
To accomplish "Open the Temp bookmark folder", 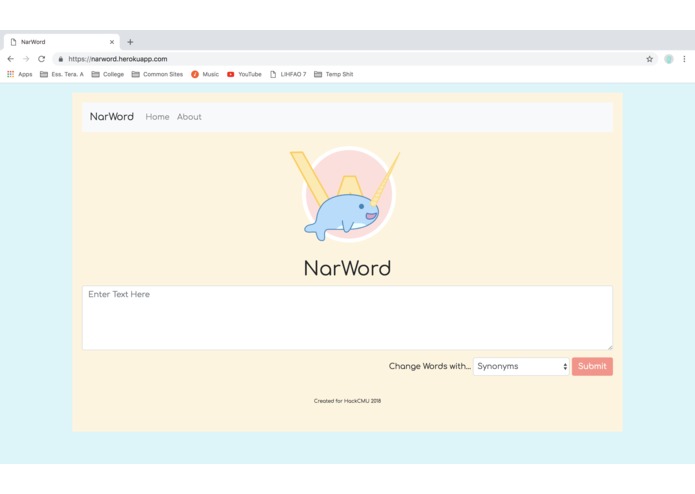I will pyautogui.click(x=334, y=74).
